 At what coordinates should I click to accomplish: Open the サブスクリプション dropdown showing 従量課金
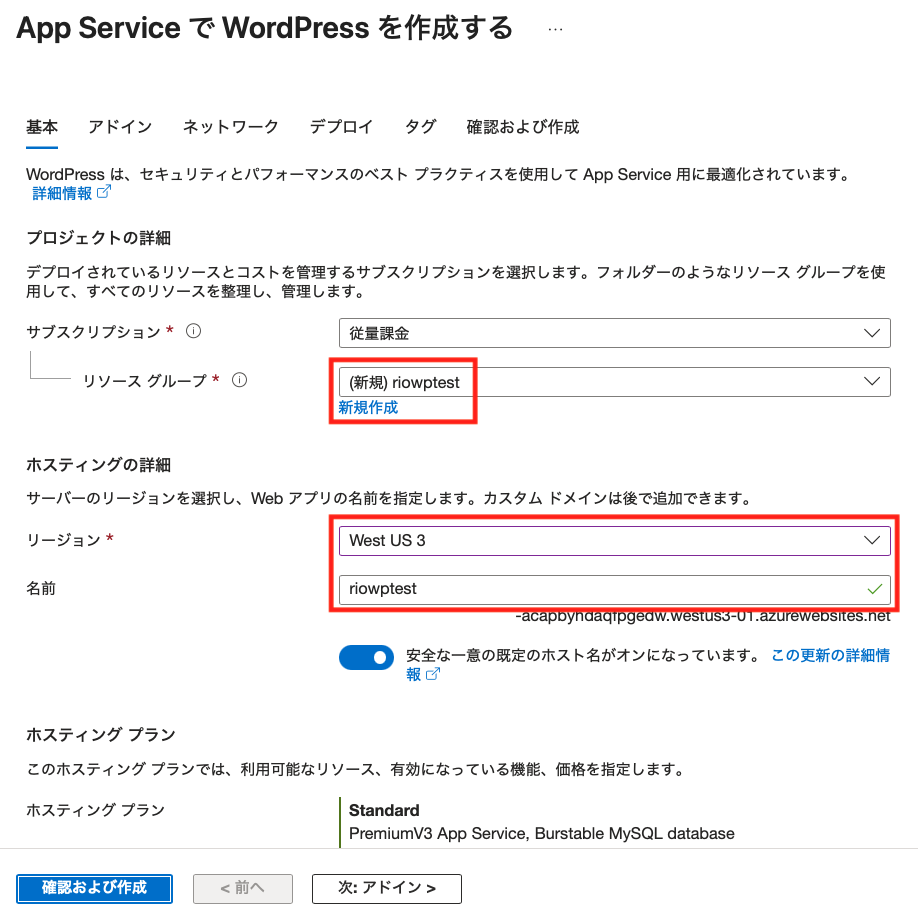pyautogui.click(x=614, y=333)
